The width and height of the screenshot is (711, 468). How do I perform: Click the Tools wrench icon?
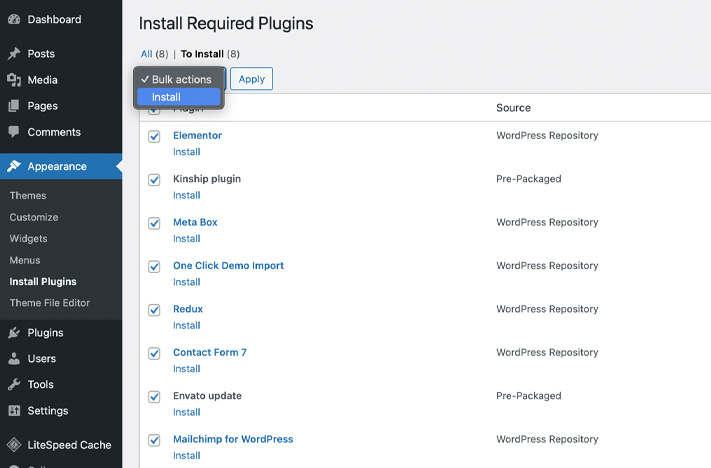click(14, 384)
